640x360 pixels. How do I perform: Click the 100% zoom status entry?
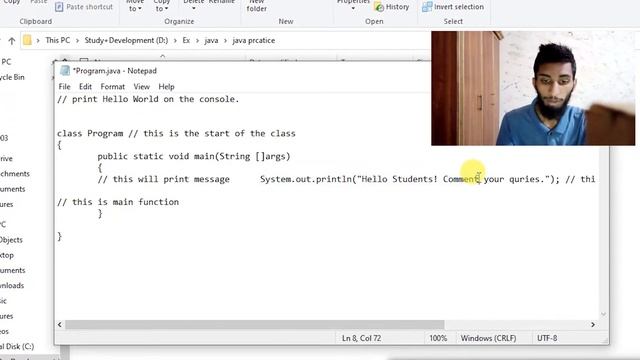(x=438, y=338)
